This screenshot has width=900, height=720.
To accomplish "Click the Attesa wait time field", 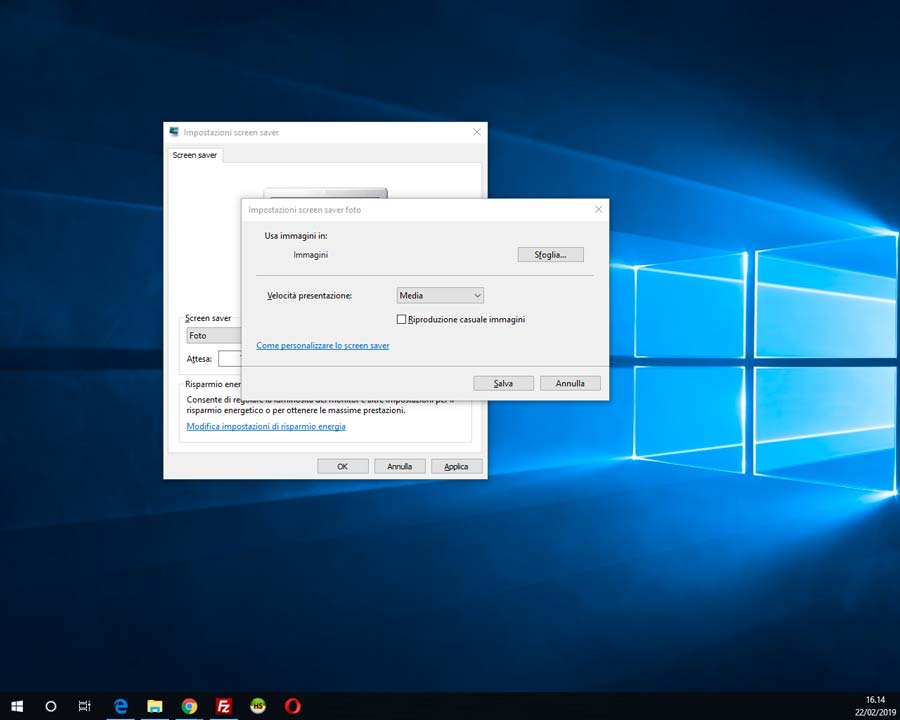I will click(x=230, y=358).
